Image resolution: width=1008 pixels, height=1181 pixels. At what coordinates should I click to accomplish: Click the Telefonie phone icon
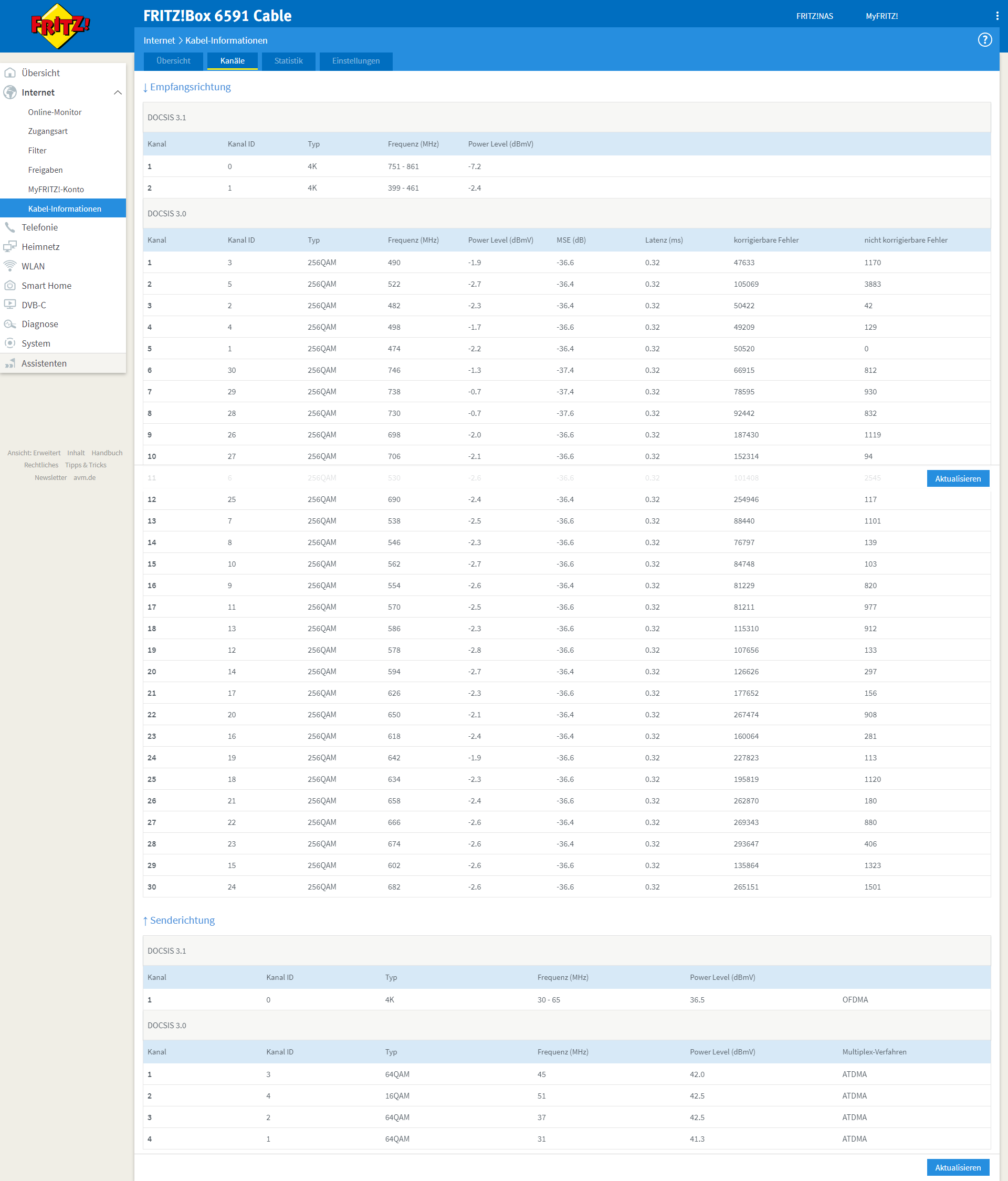(x=10, y=227)
